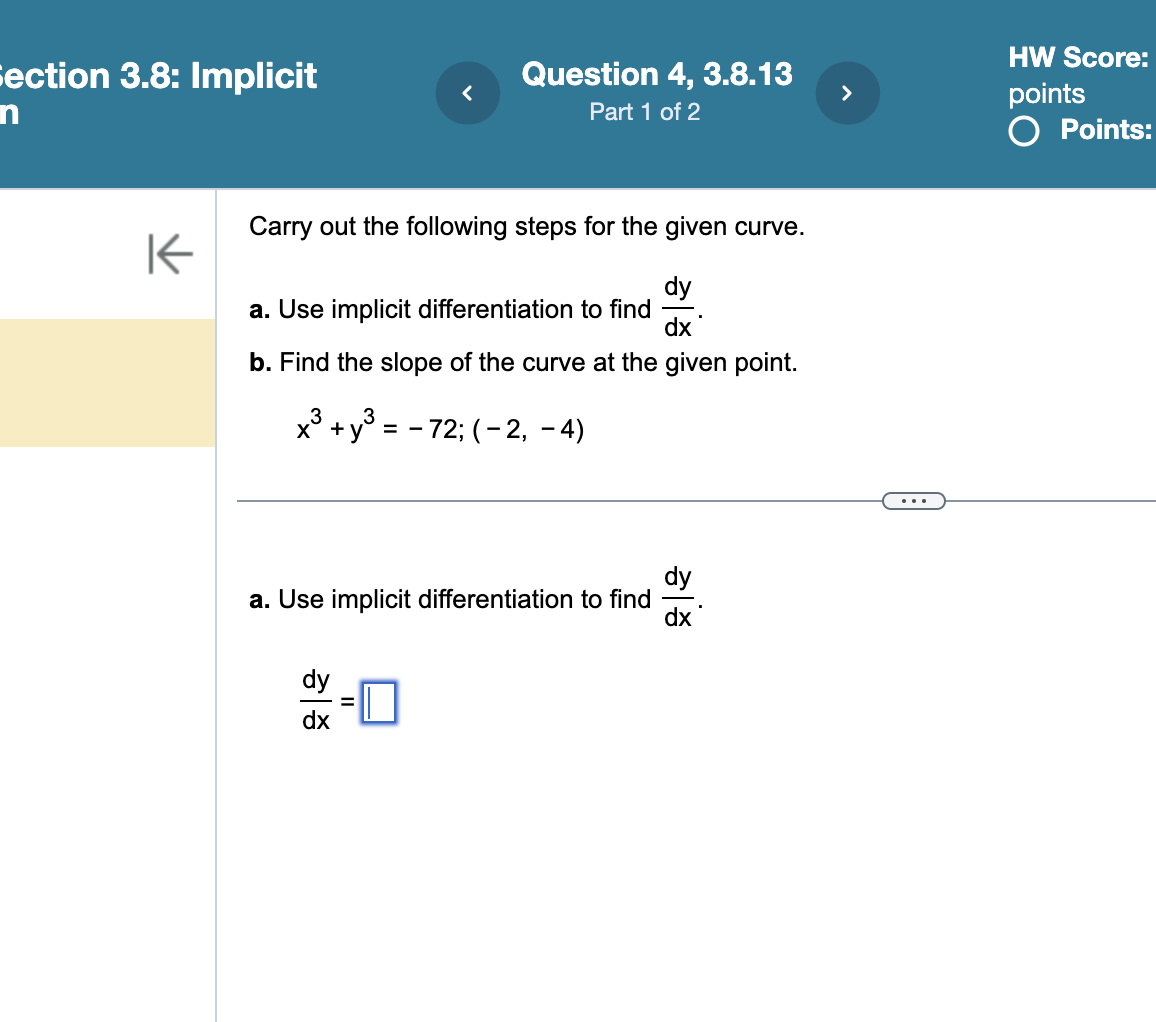Viewport: 1156px width, 1022px height.
Task: Click the forward navigation circle after the title
Action: pos(847,92)
